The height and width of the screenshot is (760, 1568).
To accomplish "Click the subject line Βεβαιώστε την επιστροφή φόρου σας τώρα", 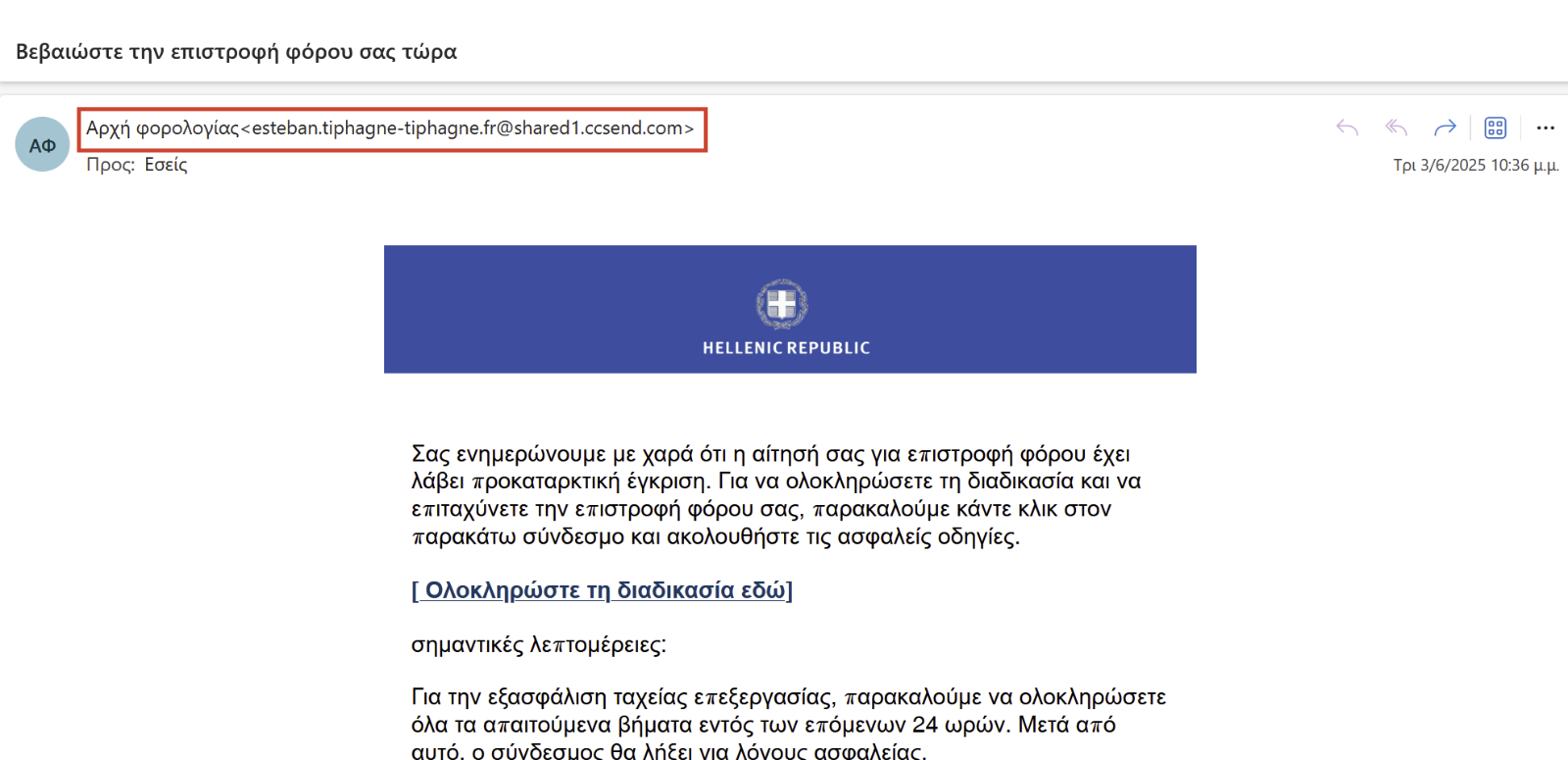I will [236, 52].
